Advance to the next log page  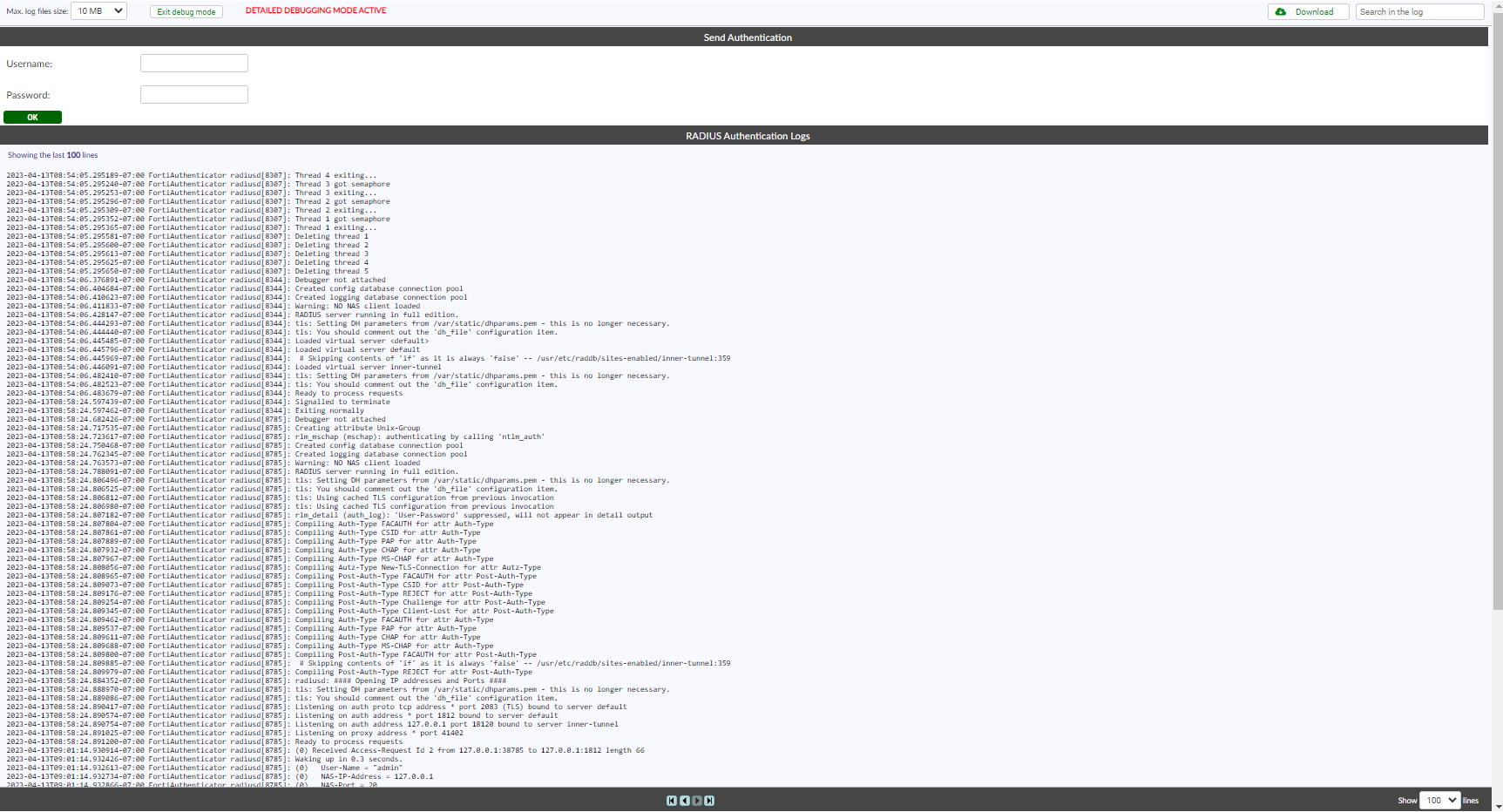coord(697,800)
